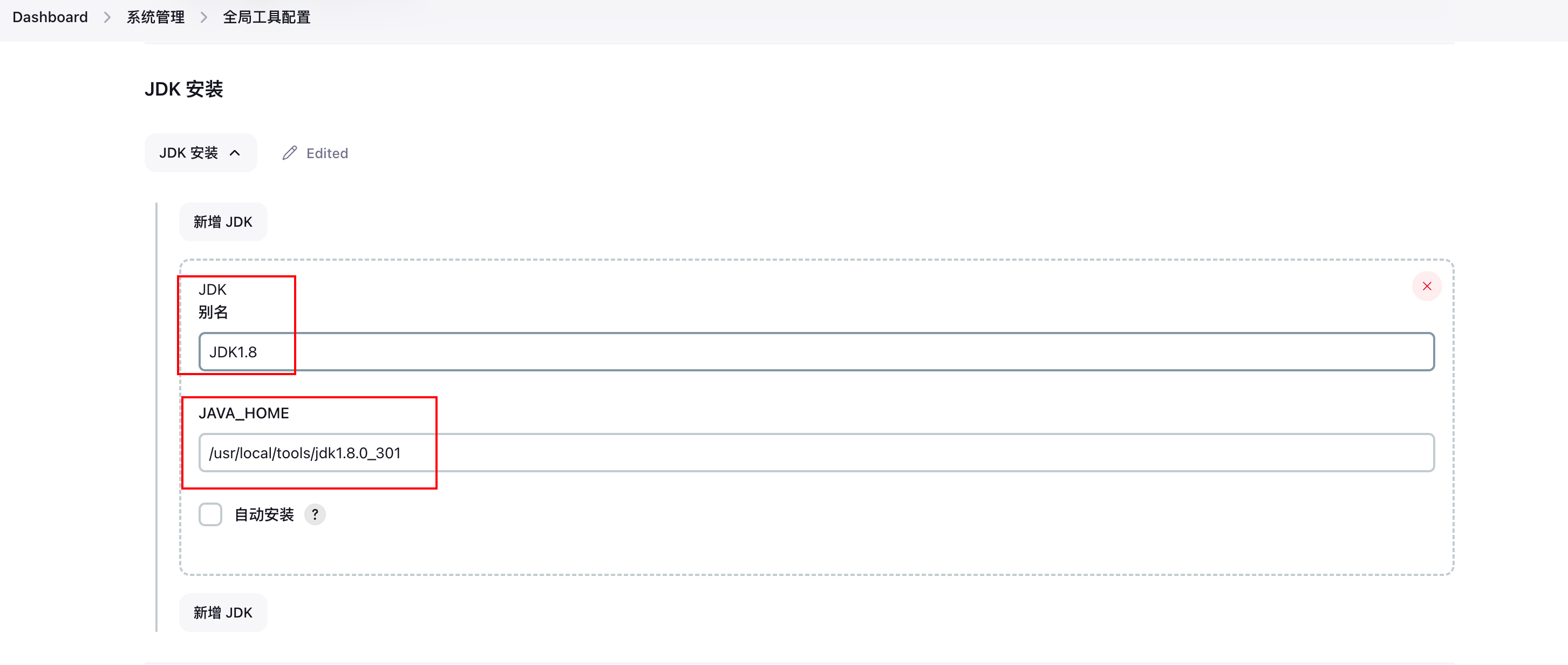The image size is (1568, 665).
Task: Toggle the JDK 安装 dropdown button
Action: 200,153
